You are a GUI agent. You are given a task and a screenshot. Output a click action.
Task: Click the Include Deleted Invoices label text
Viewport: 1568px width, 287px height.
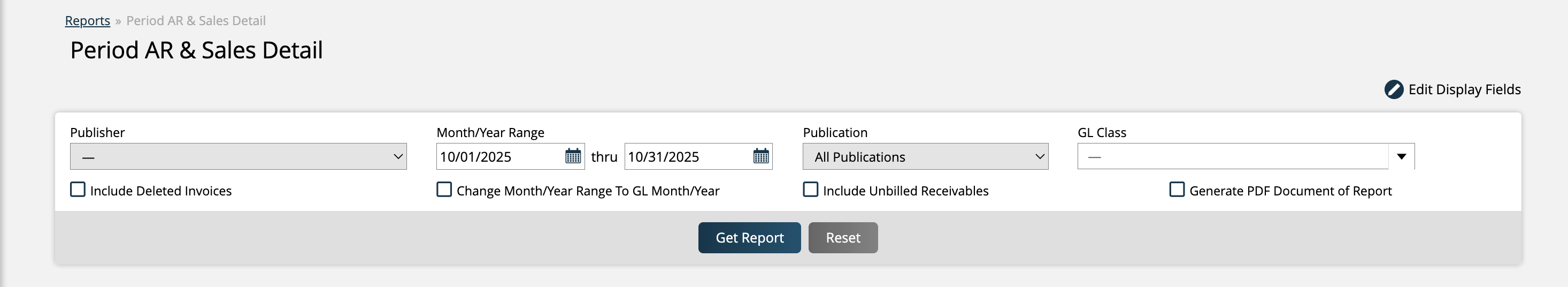[160, 191]
